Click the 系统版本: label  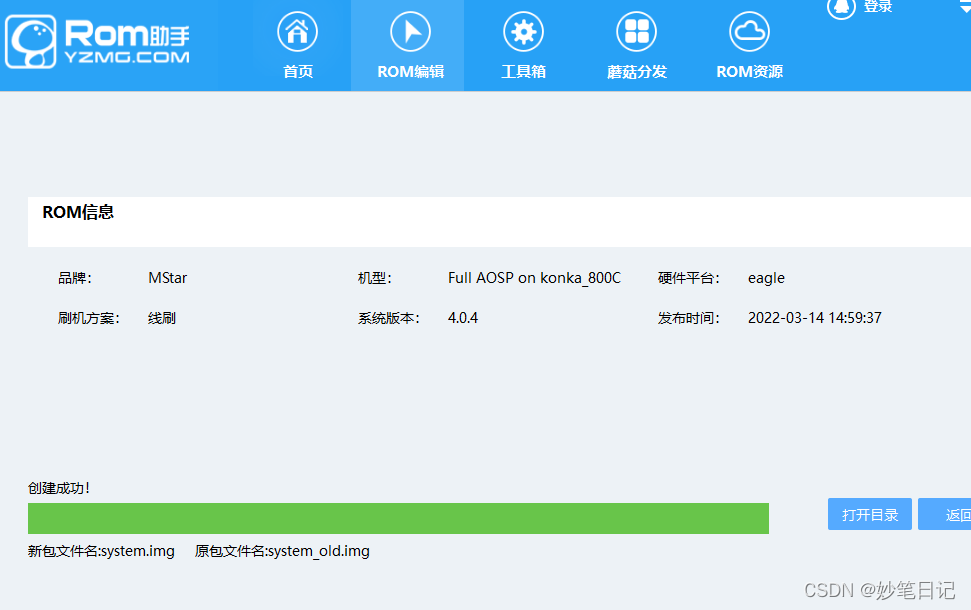point(388,318)
